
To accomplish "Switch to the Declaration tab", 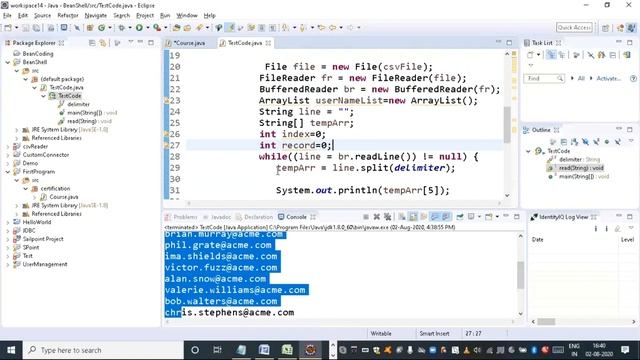I will (x=255, y=217).
